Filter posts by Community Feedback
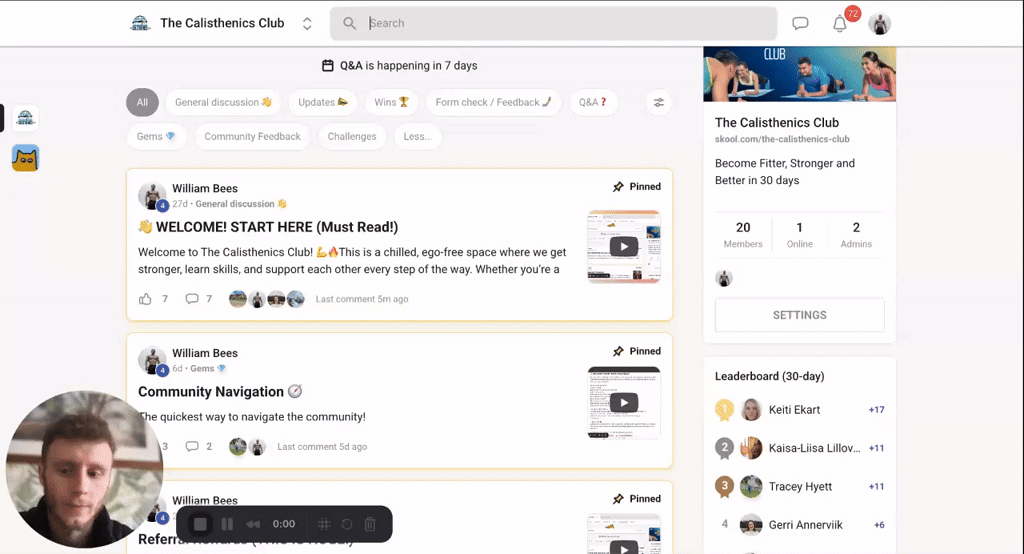Image resolution: width=1024 pixels, height=554 pixels. 252,137
